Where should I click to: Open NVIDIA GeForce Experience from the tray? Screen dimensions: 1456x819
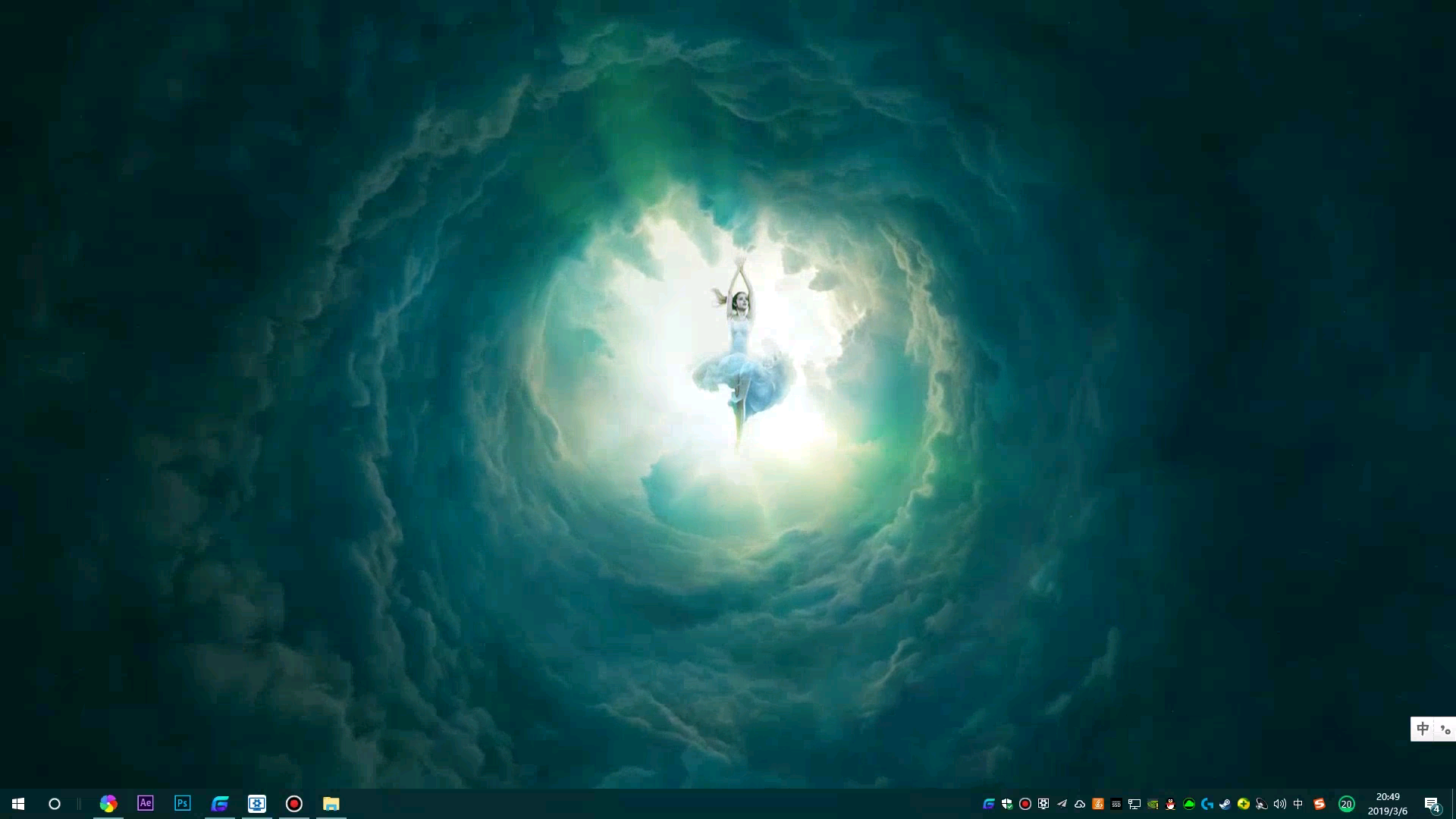pyautogui.click(x=1153, y=804)
